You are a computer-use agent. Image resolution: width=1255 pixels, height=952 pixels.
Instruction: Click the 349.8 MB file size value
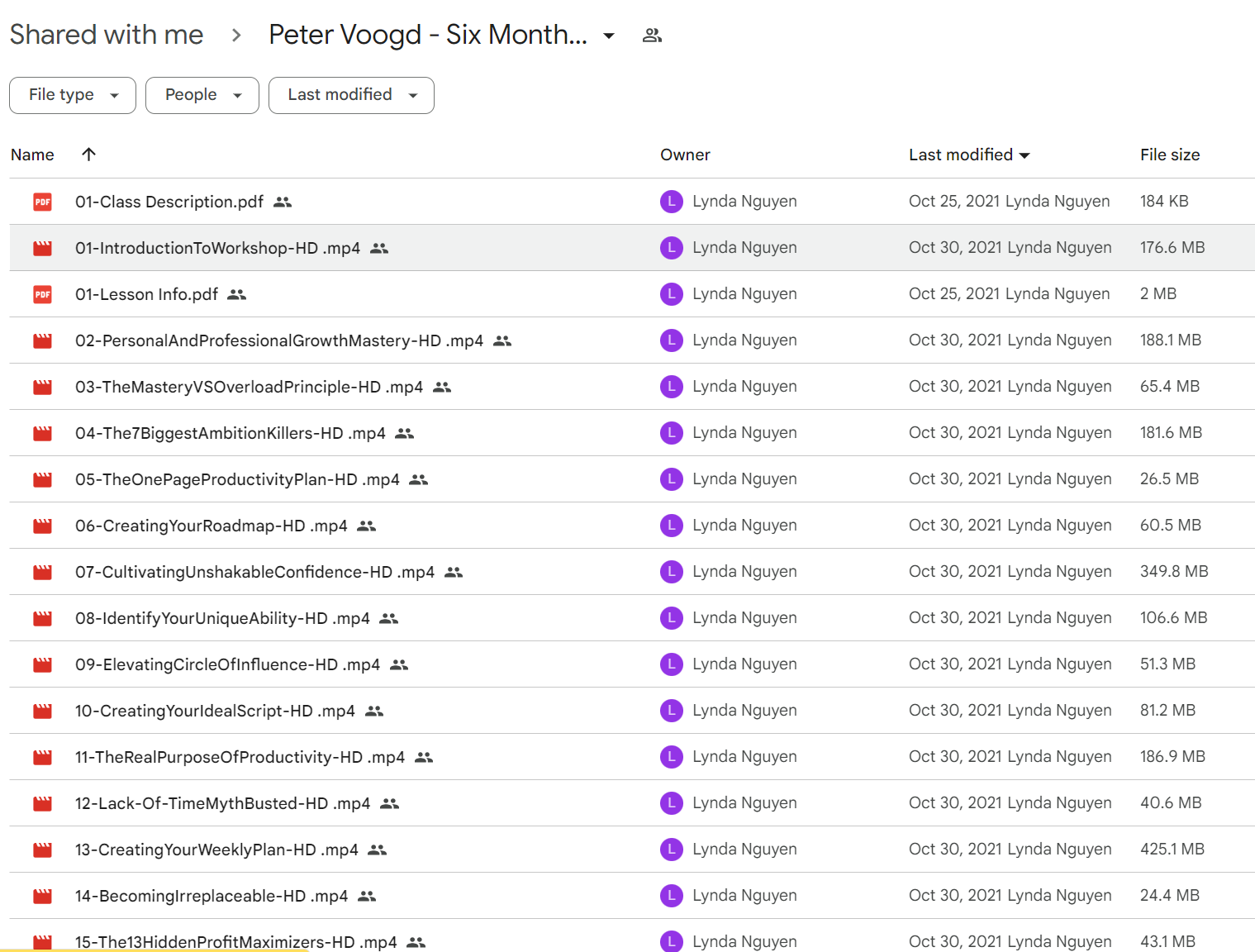tap(1174, 572)
